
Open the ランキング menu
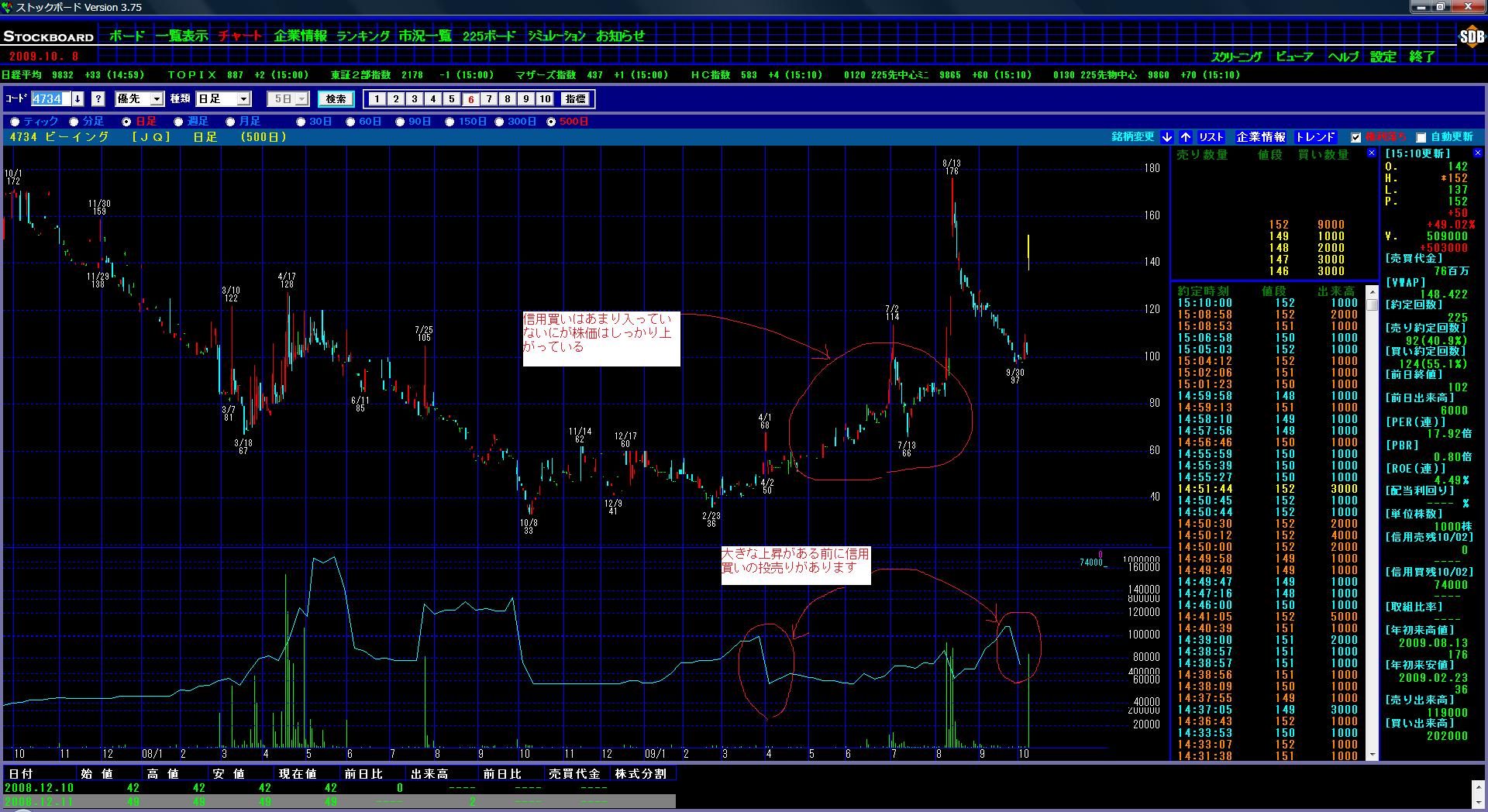coord(363,36)
